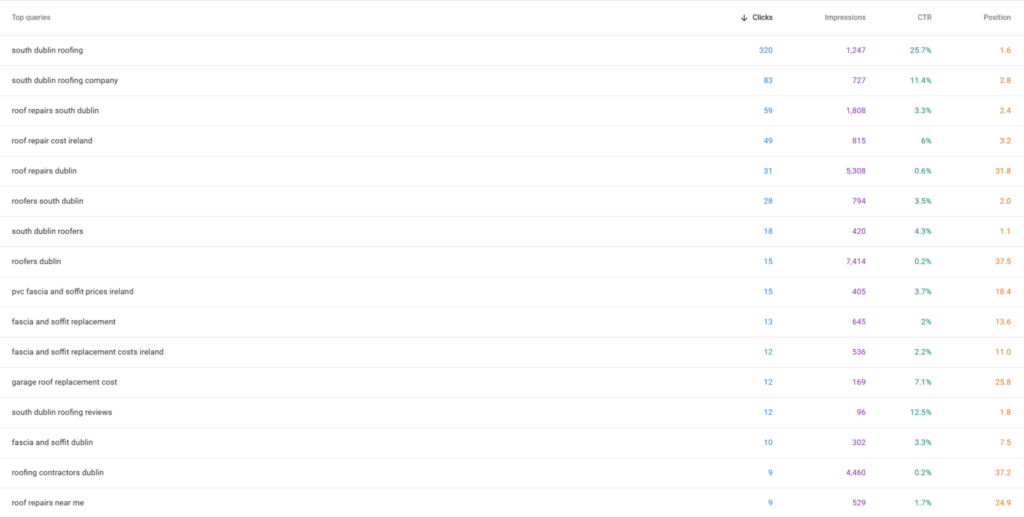Viewport: 1024px width, 517px height.
Task: Click the Top queries header label
Action: point(31,18)
